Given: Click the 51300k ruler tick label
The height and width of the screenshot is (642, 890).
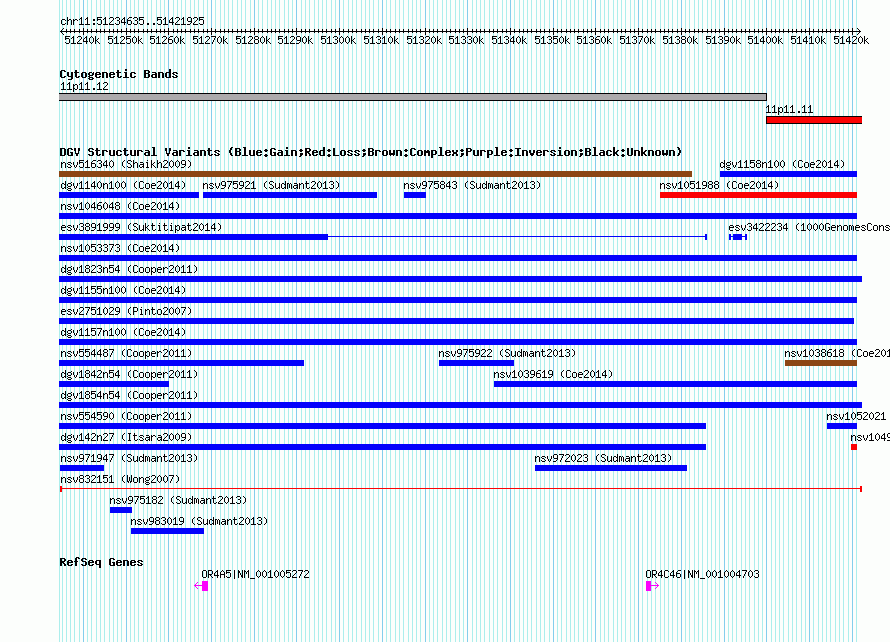Looking at the screenshot, I should [x=338, y=41].
